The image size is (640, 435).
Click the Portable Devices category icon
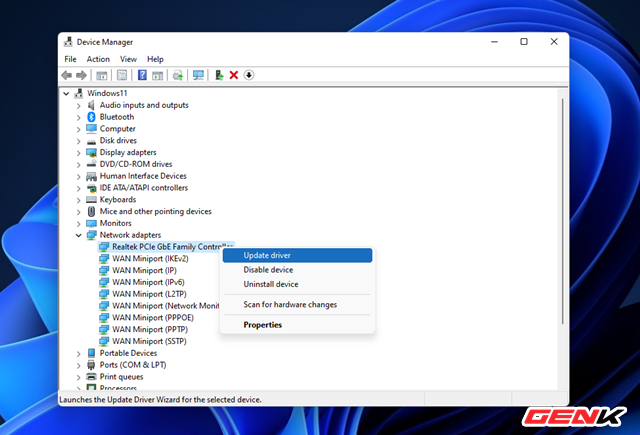coord(91,353)
